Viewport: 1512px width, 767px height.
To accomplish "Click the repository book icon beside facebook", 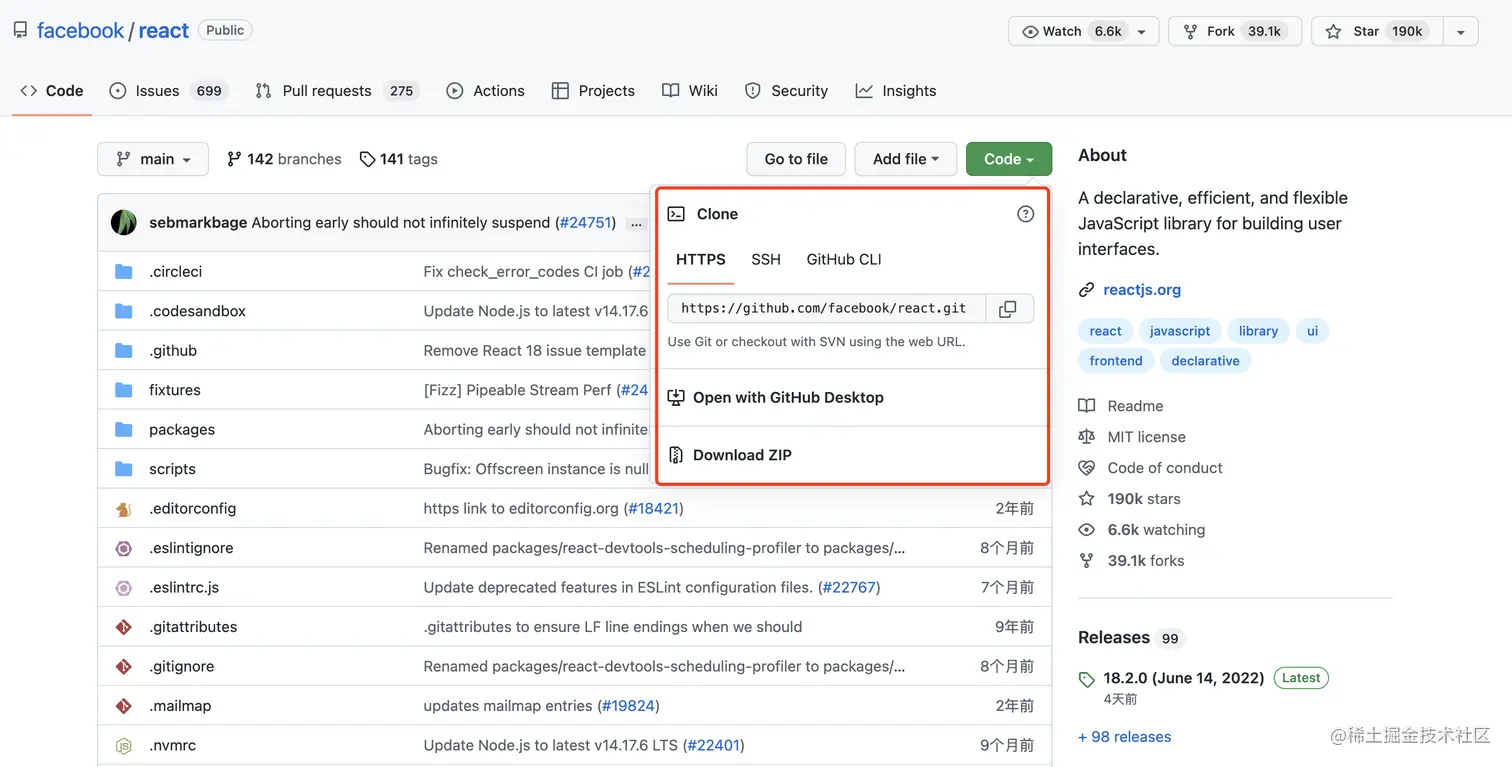I will [x=21, y=31].
